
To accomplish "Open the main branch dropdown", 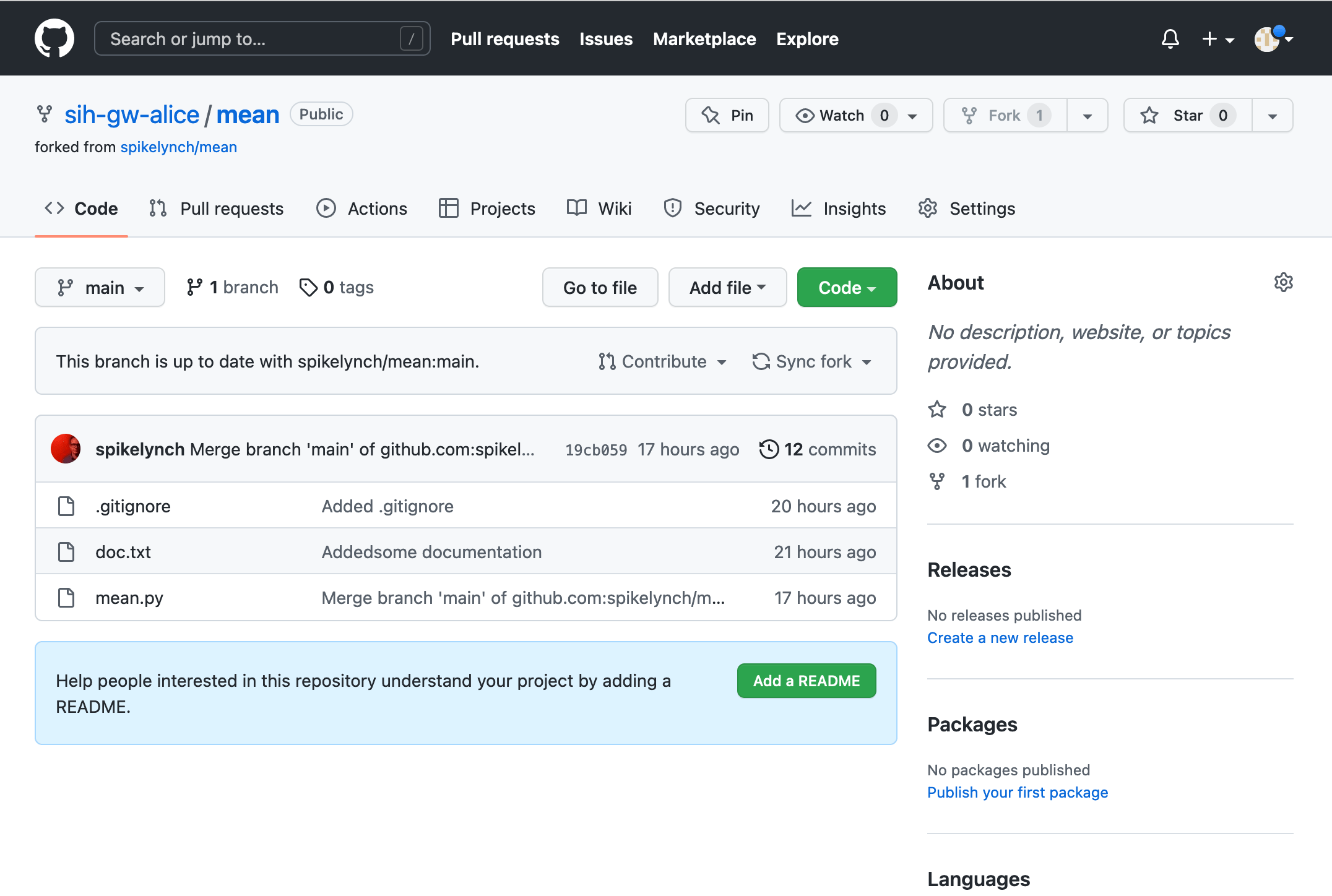I will 100,286.
